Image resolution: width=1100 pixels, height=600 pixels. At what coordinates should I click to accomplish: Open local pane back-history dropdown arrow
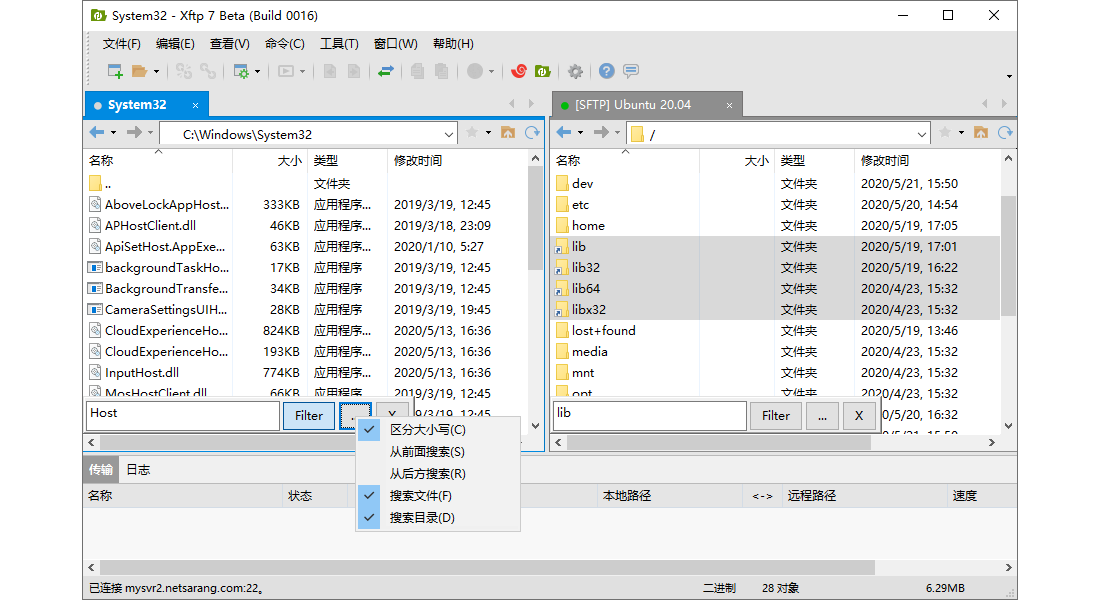coord(114,133)
